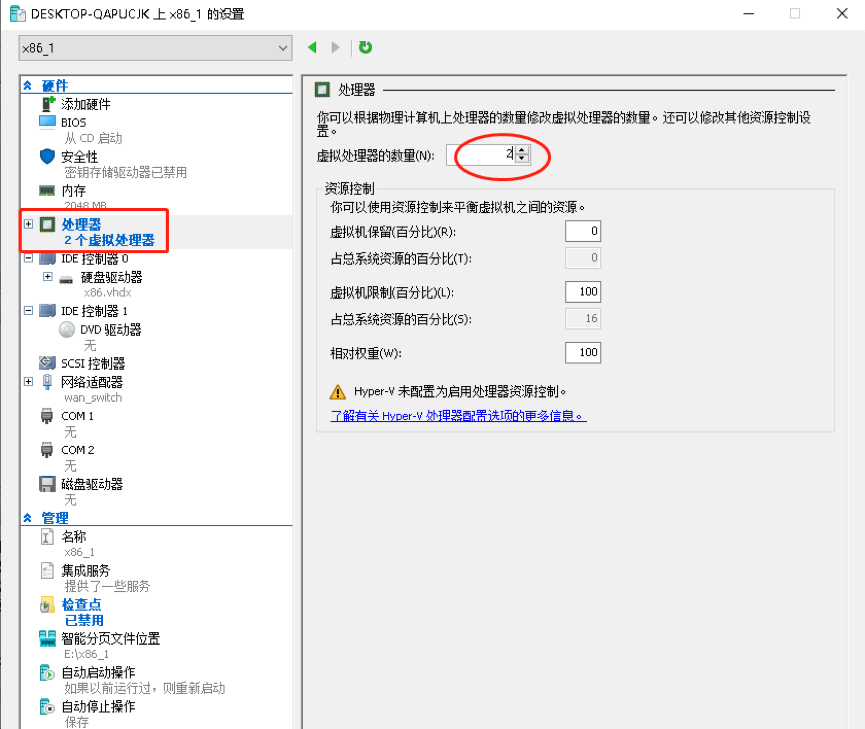The width and height of the screenshot is (865, 729).
Task: Select the IDE 控制器 0 icon
Action: [x=47, y=258]
